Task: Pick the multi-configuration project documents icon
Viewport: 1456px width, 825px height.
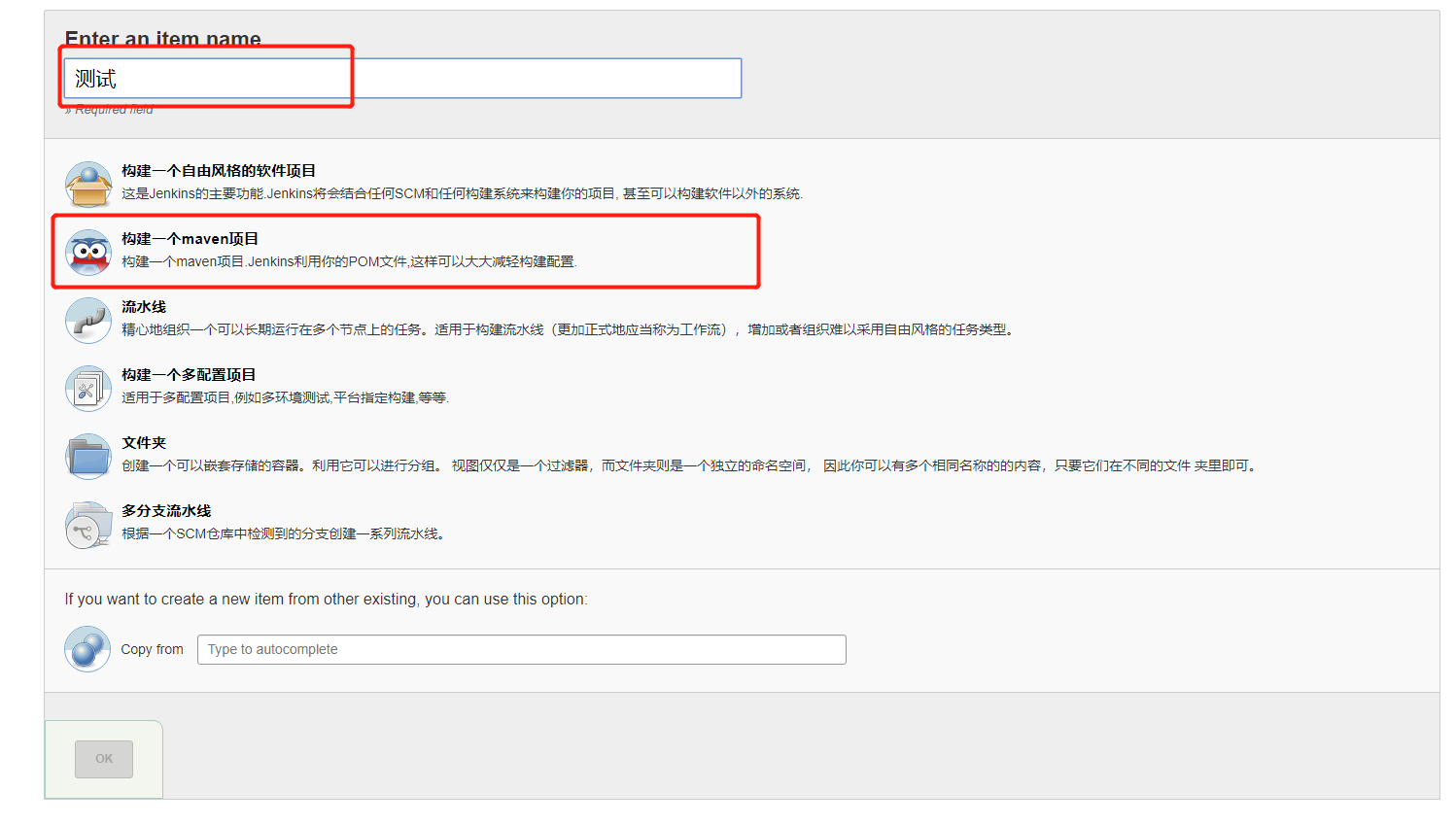Action: point(88,389)
